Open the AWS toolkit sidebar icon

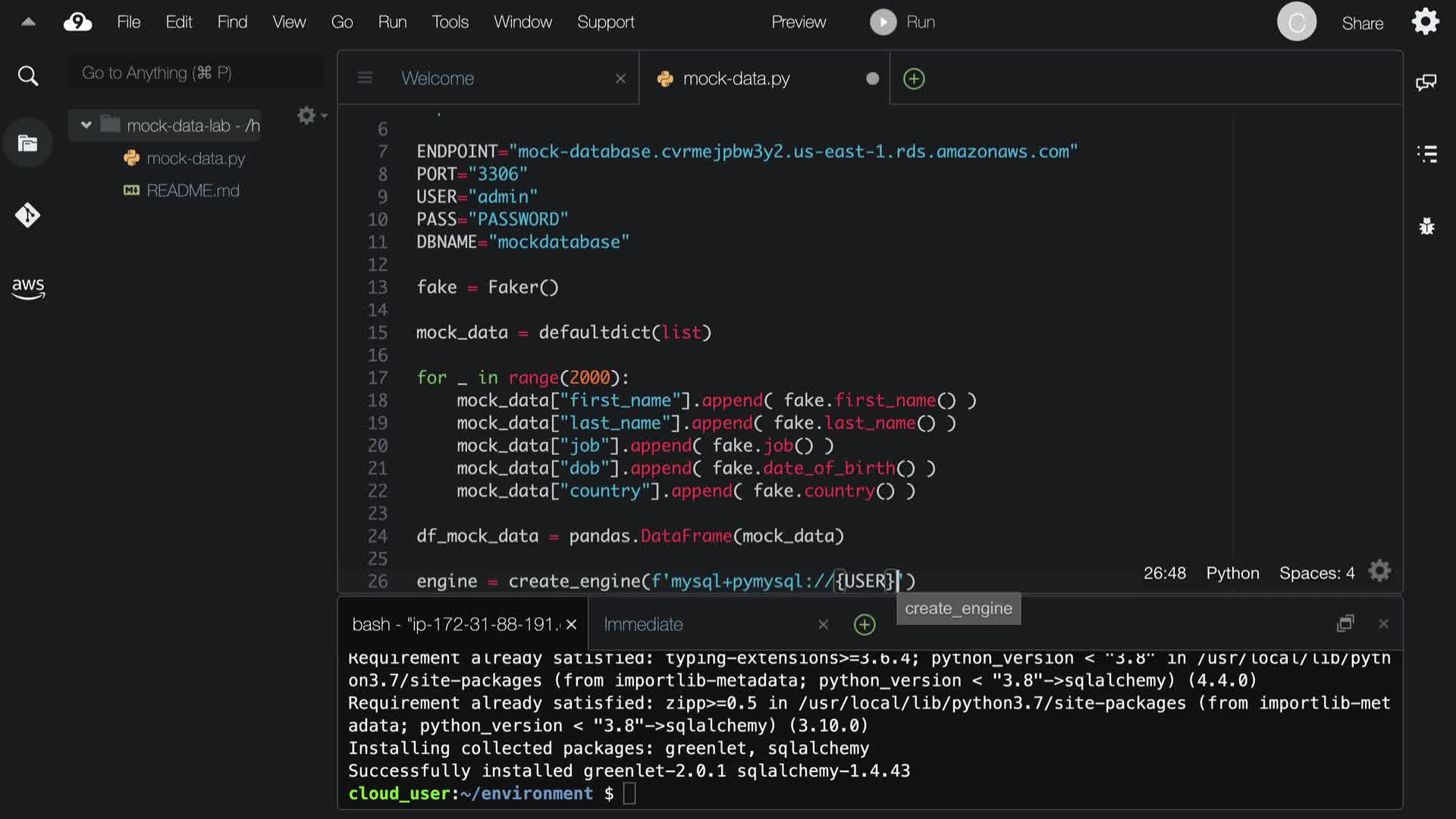pos(28,288)
